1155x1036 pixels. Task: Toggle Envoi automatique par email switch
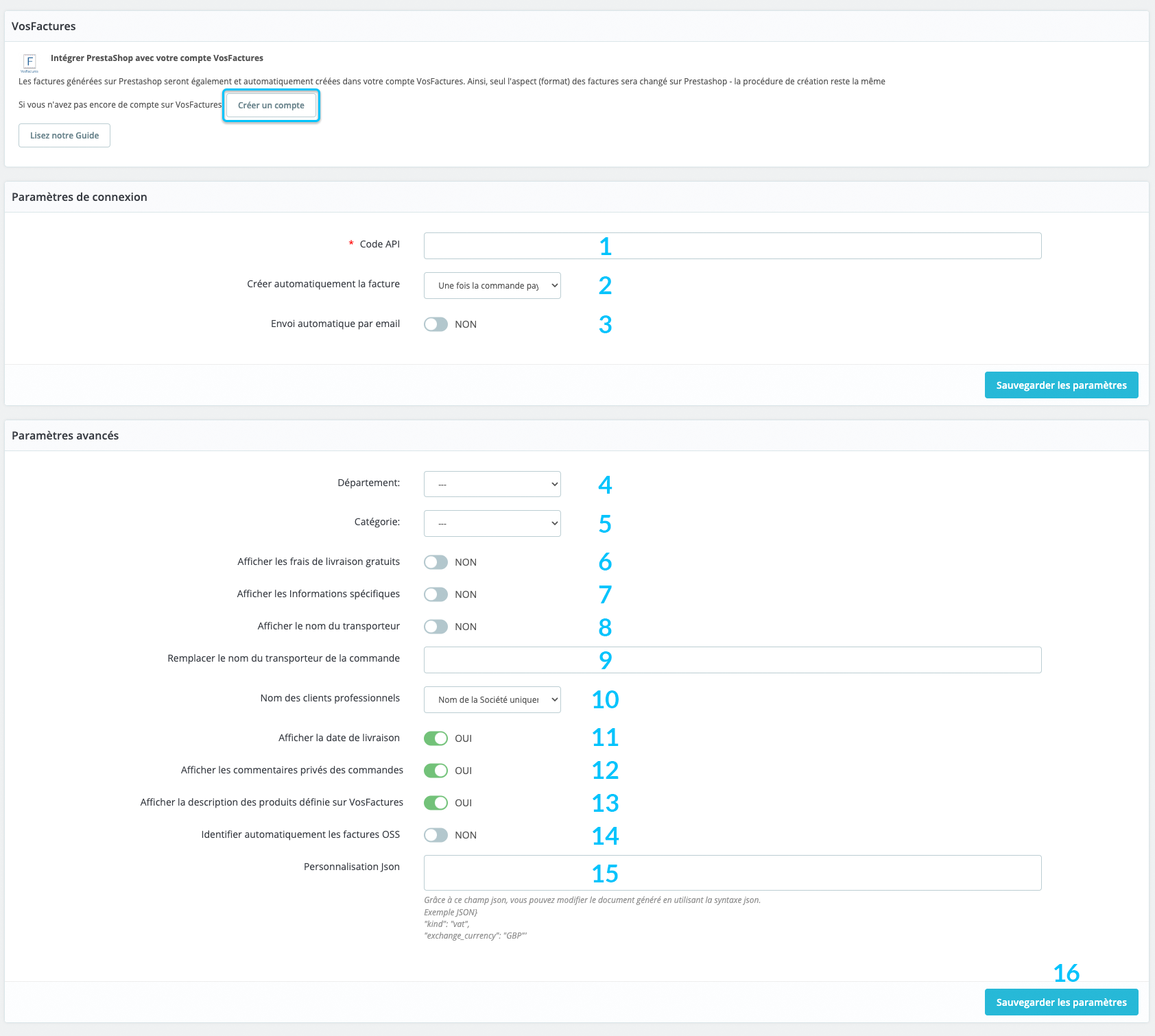tap(436, 324)
